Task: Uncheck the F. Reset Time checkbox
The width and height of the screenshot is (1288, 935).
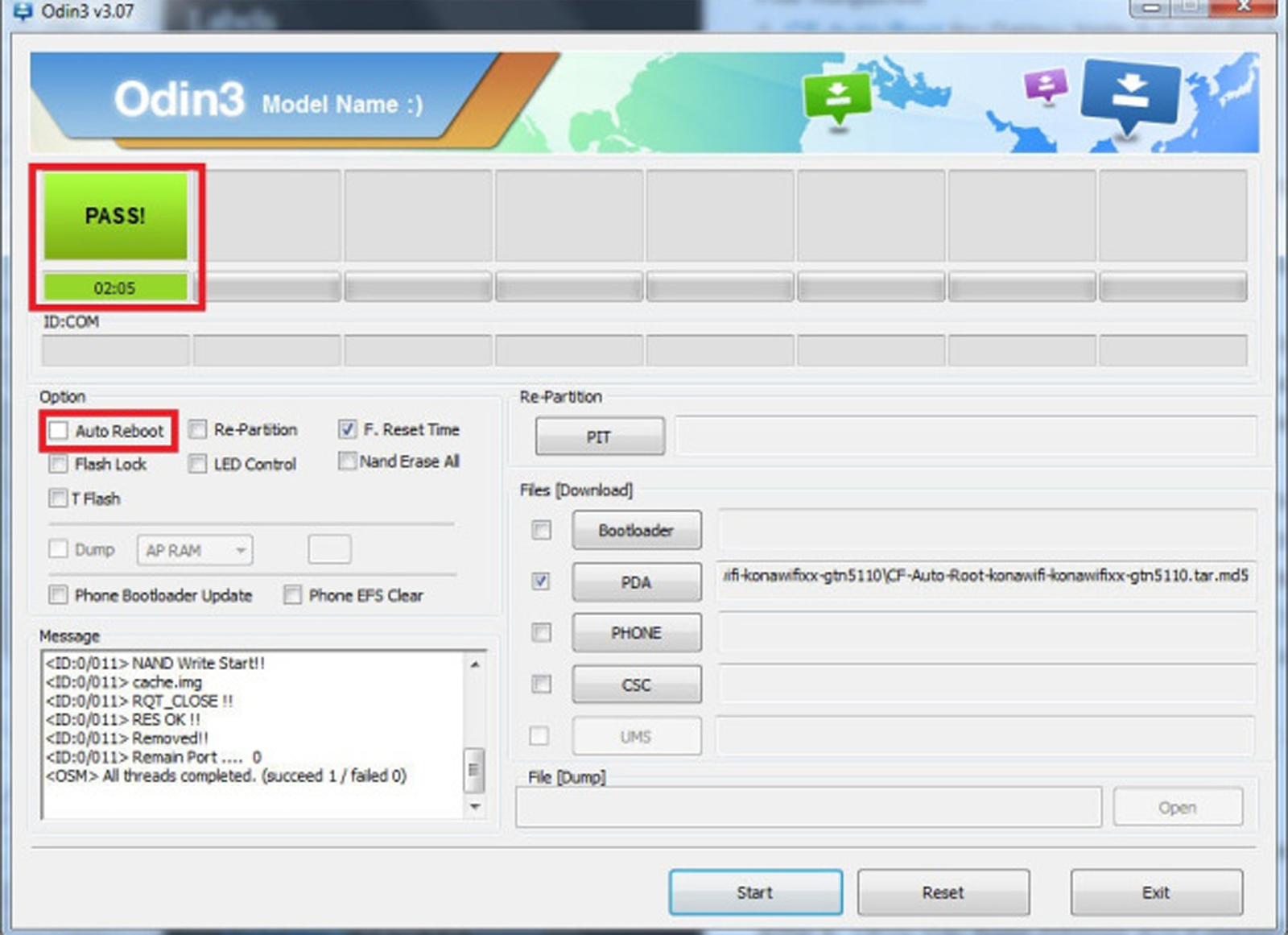Action: click(347, 429)
